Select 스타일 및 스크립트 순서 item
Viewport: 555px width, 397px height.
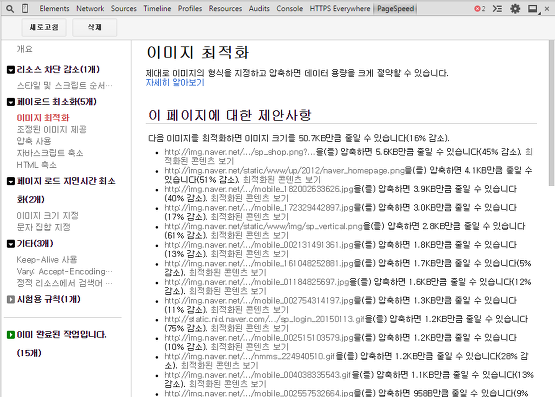[x=64, y=85]
